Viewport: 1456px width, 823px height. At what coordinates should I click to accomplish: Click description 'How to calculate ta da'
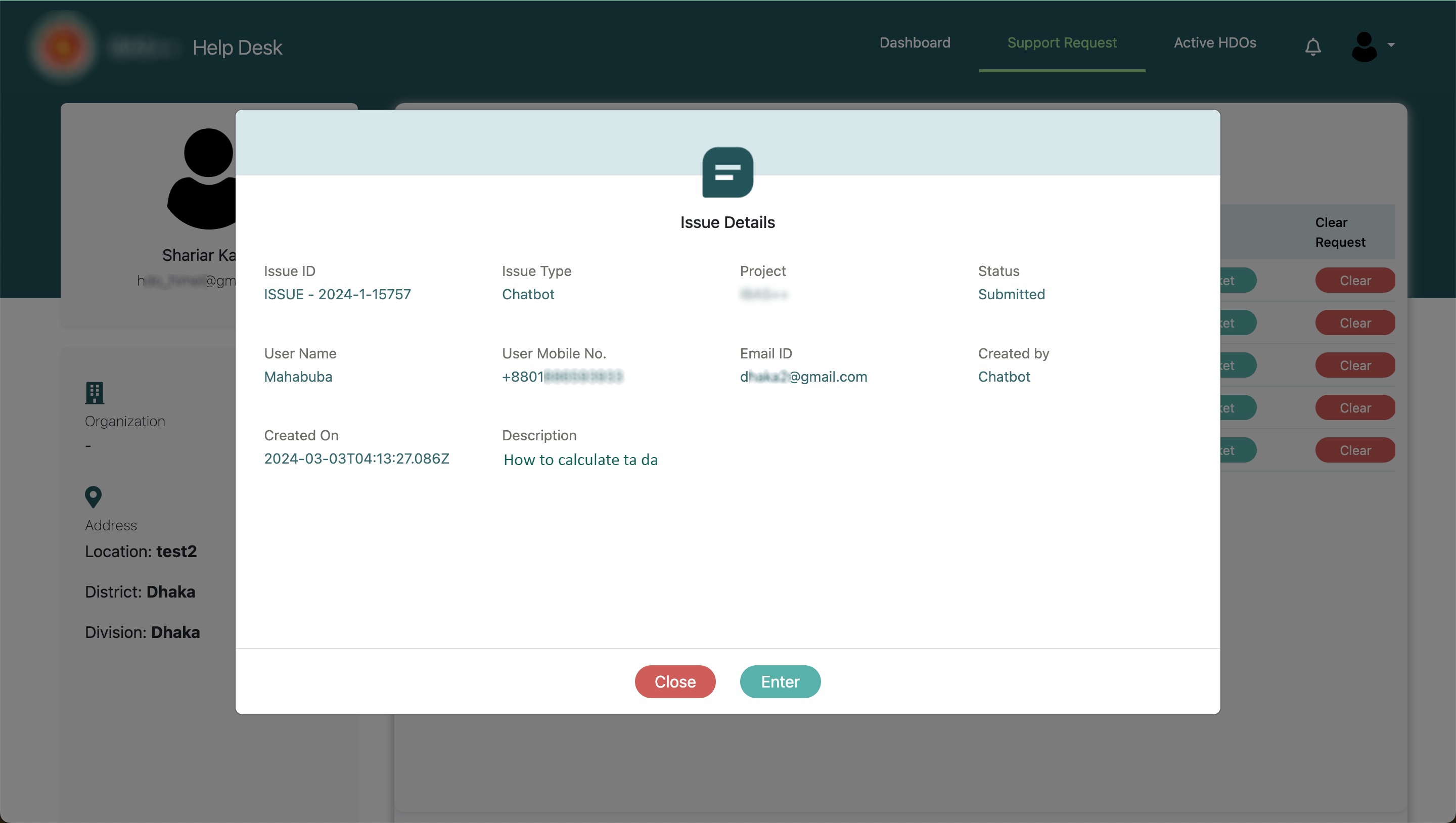click(580, 460)
